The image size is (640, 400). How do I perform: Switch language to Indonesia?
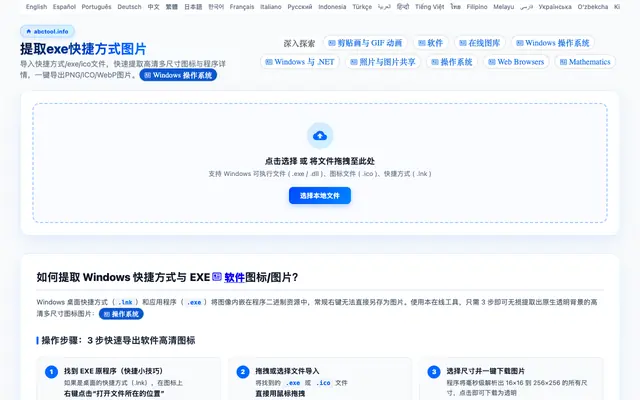332,7
